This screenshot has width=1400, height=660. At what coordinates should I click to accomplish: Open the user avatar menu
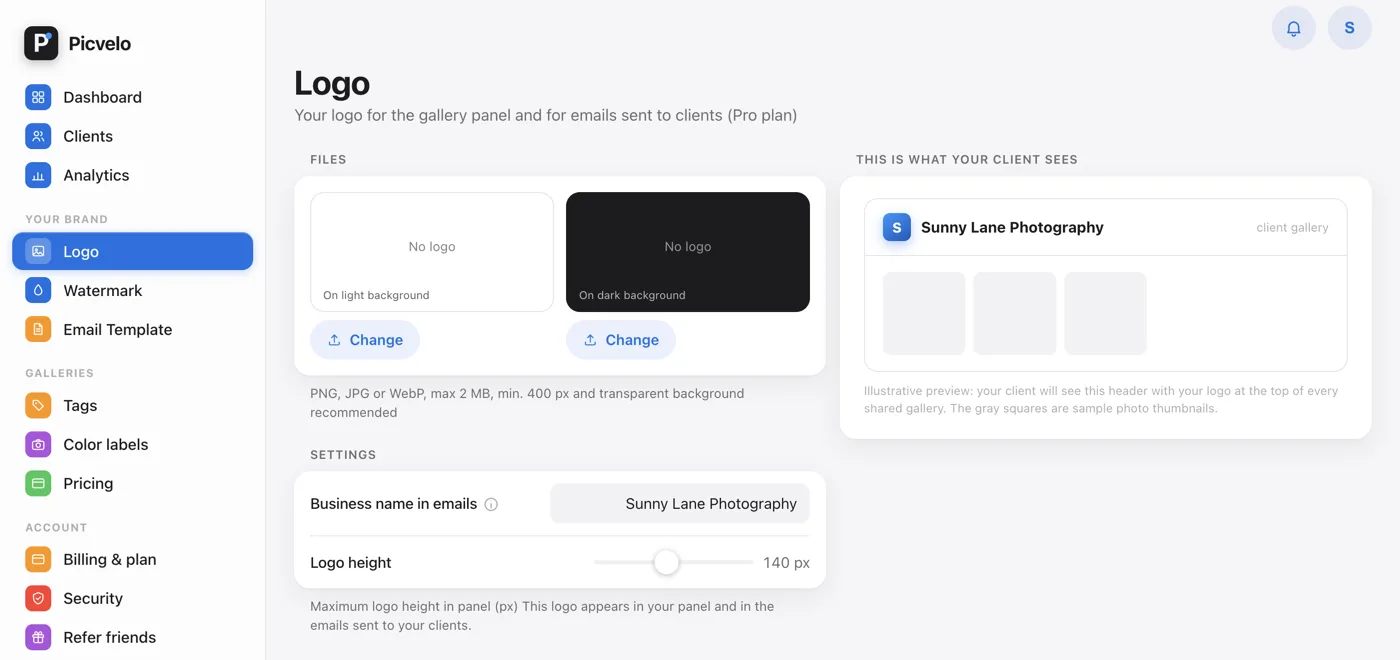click(1349, 28)
